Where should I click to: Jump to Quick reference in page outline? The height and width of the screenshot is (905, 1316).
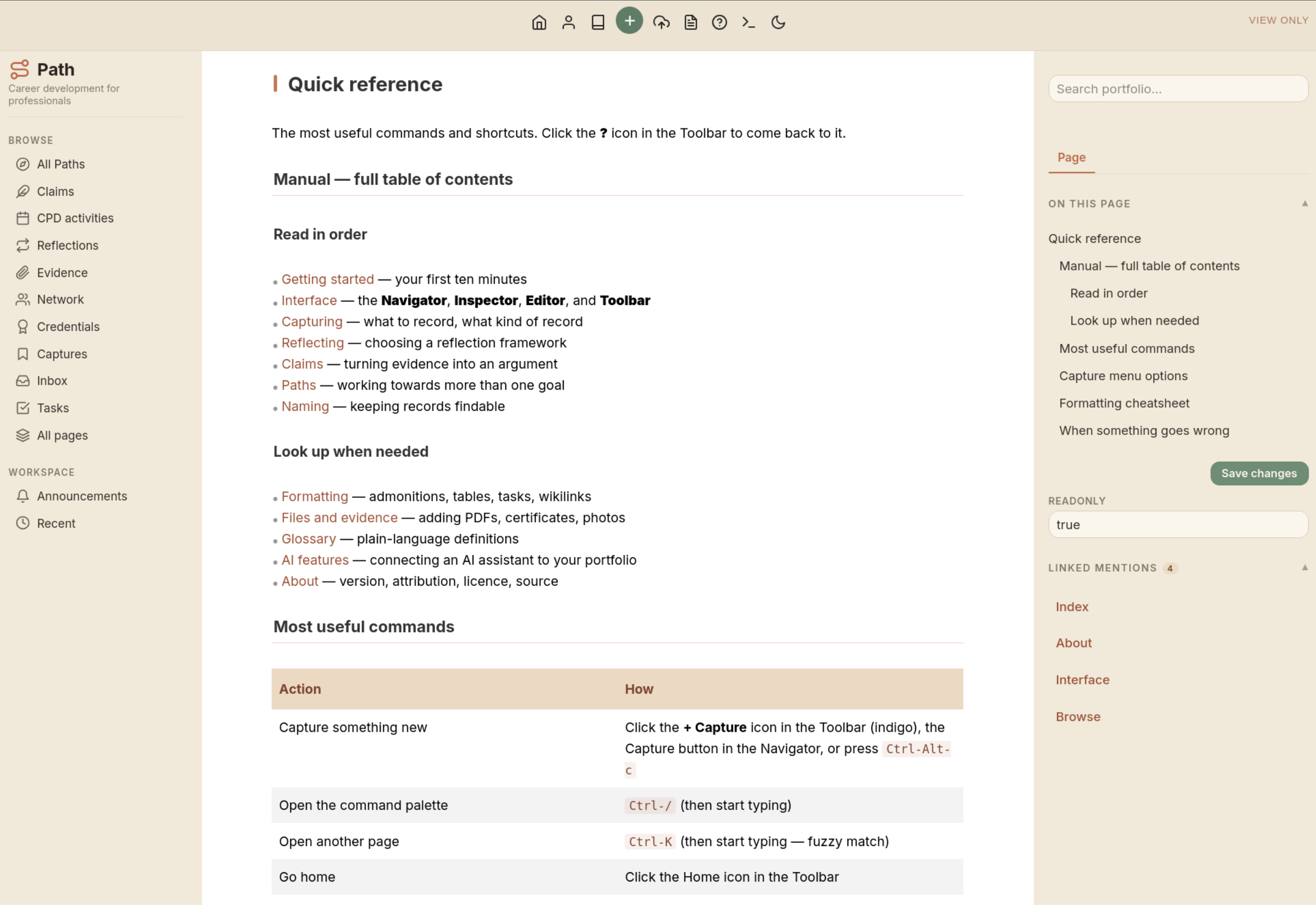tap(1094, 239)
